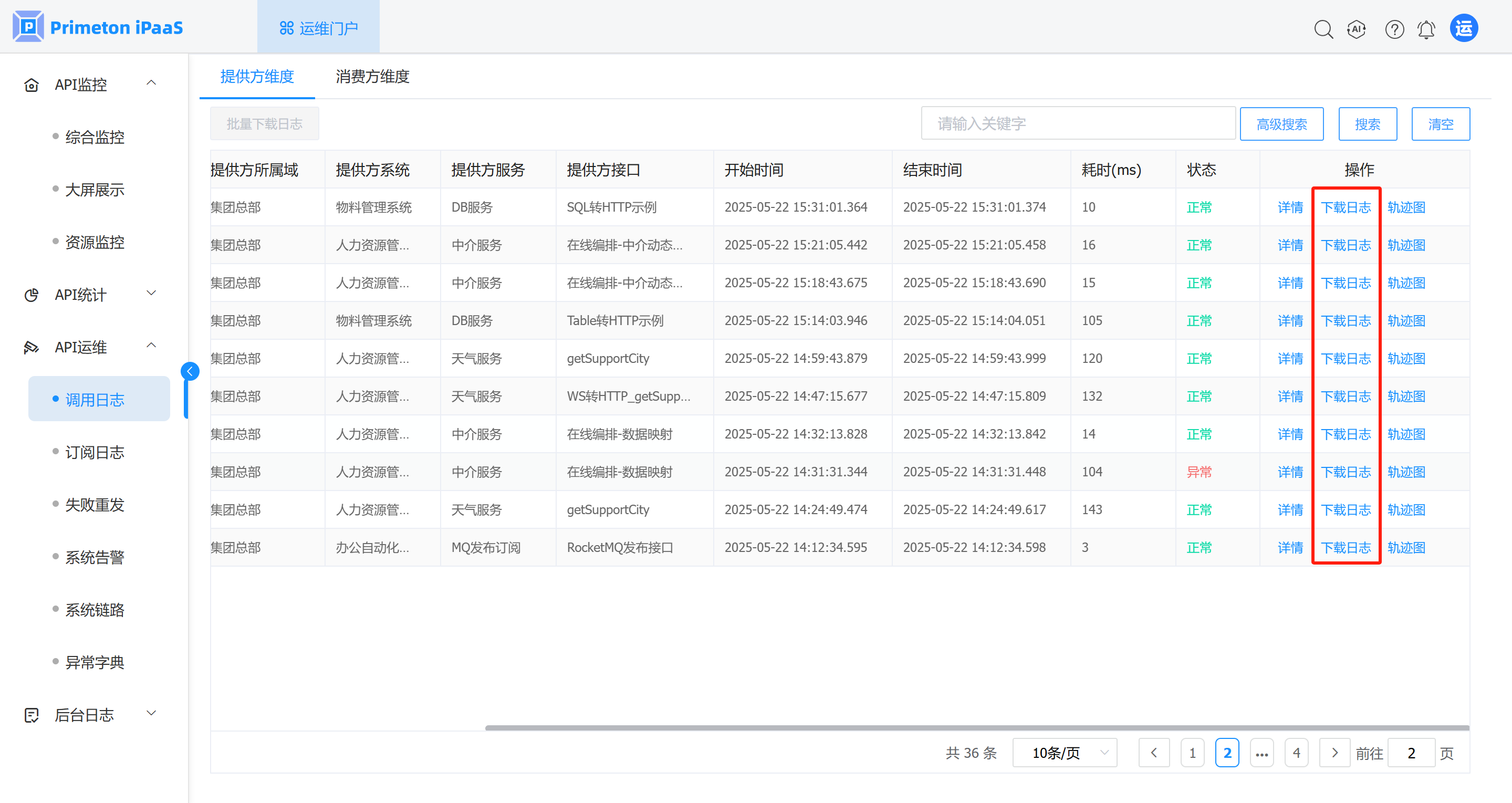Open the 10条/页 page size dropdown
The width and height of the screenshot is (1512, 803).
[x=1064, y=753]
